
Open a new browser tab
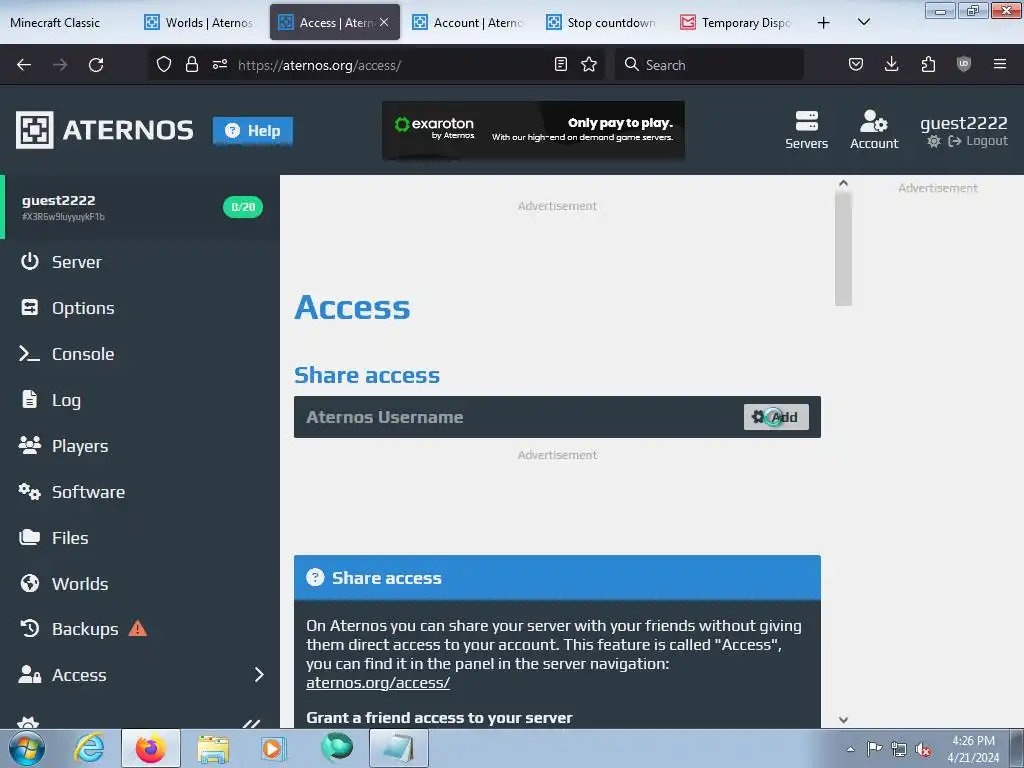point(824,22)
